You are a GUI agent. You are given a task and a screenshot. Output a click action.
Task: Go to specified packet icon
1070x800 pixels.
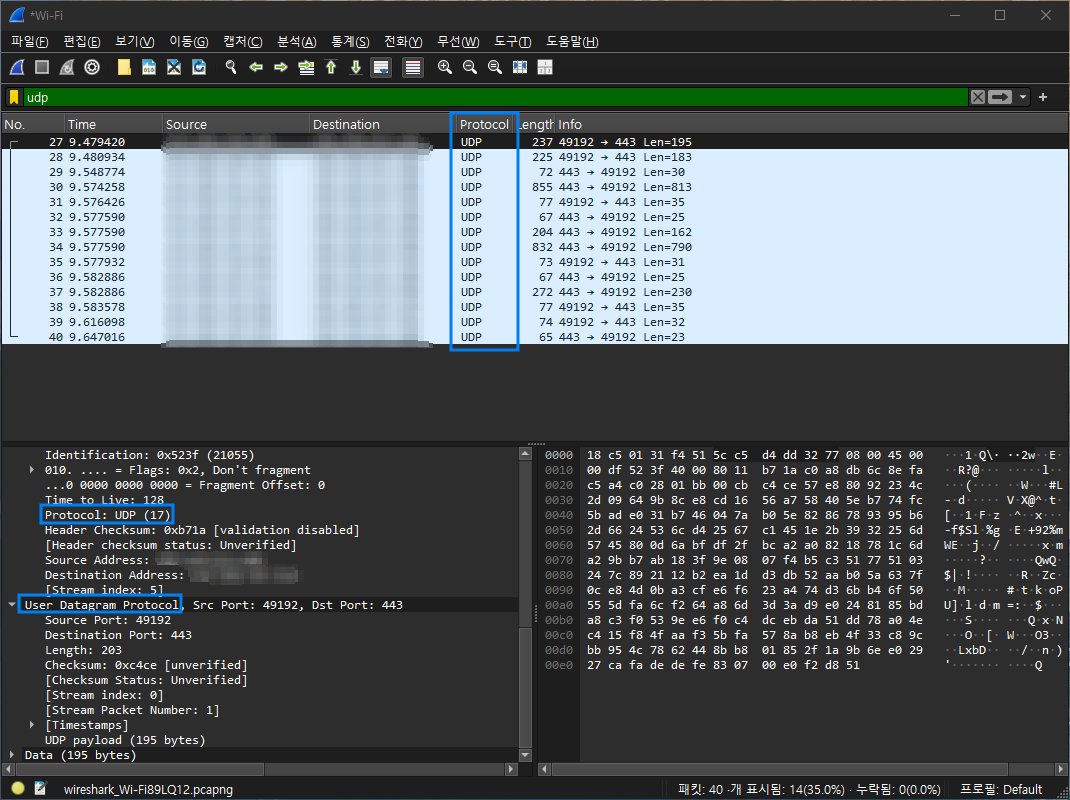[x=306, y=67]
